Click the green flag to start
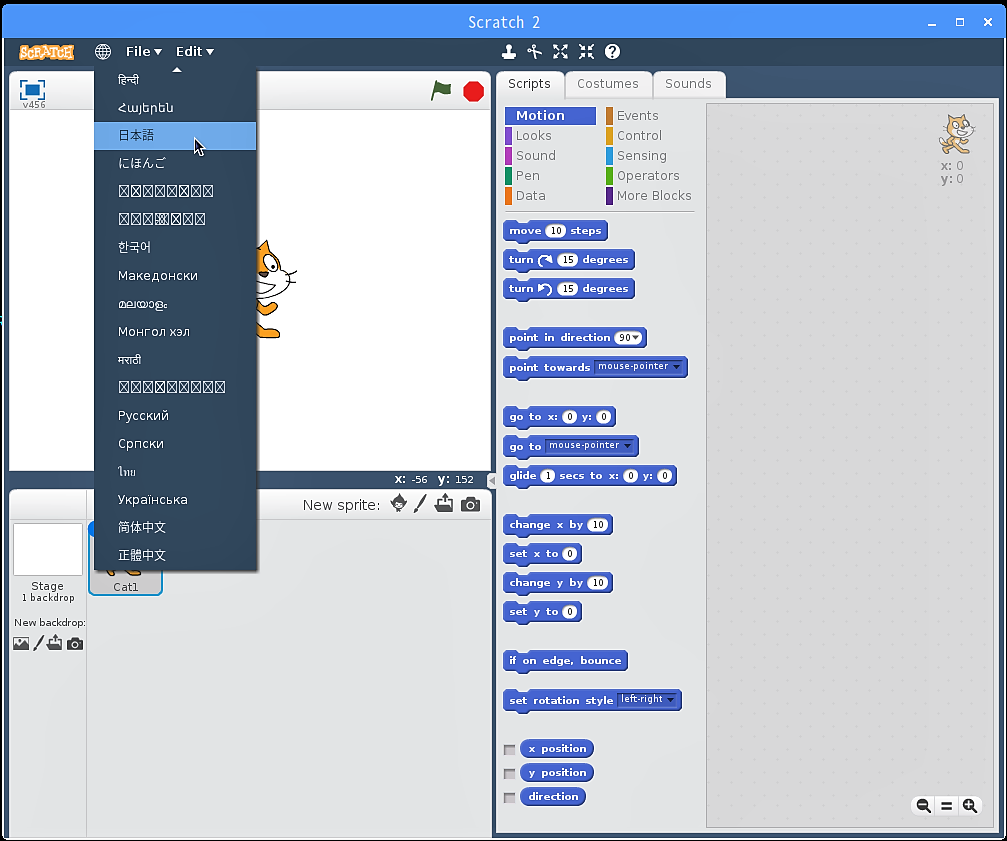The image size is (1007, 841). [x=441, y=91]
